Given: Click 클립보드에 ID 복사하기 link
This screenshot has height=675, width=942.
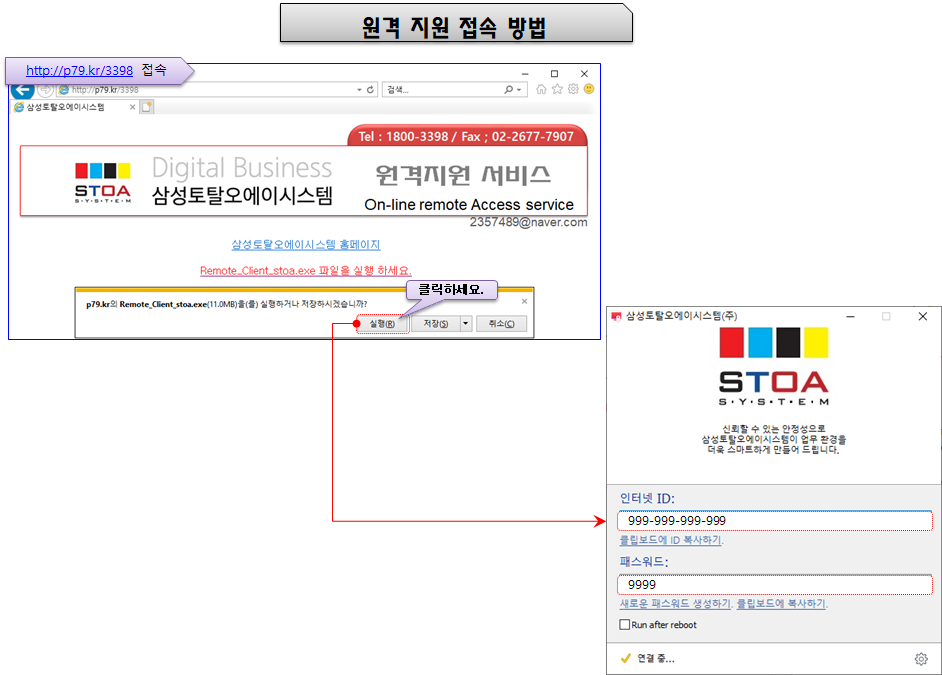Looking at the screenshot, I should coord(670,540).
